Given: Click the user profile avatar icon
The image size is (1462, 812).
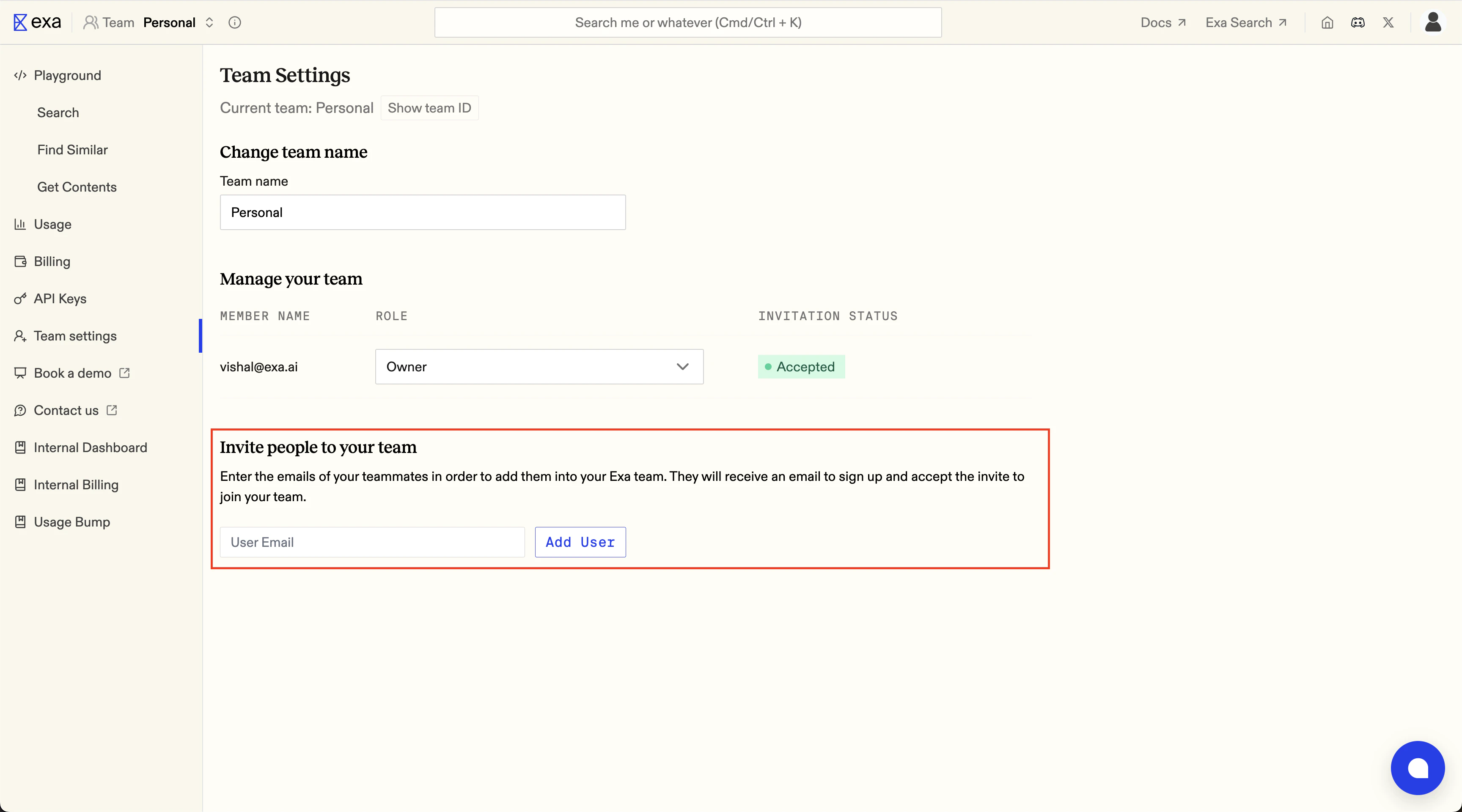Looking at the screenshot, I should [1433, 23].
